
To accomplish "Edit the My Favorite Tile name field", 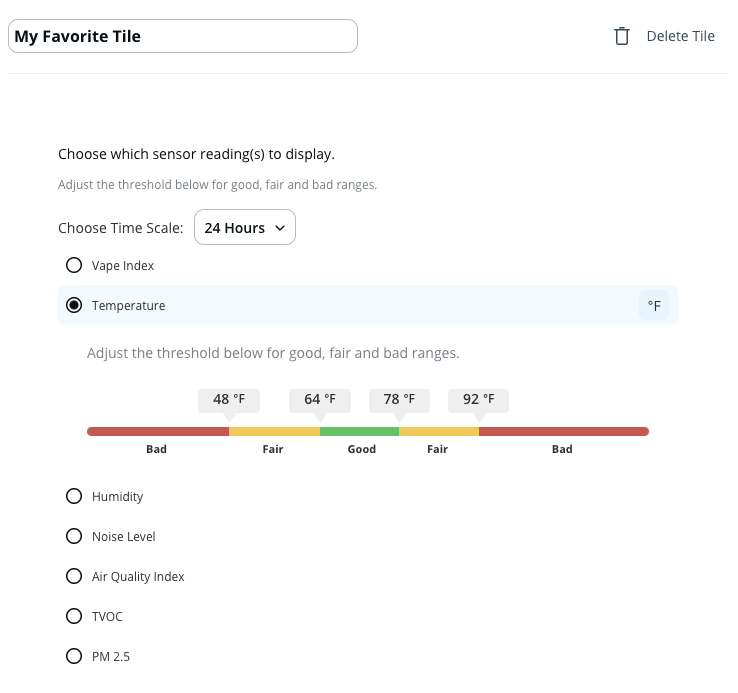I will click(182, 36).
